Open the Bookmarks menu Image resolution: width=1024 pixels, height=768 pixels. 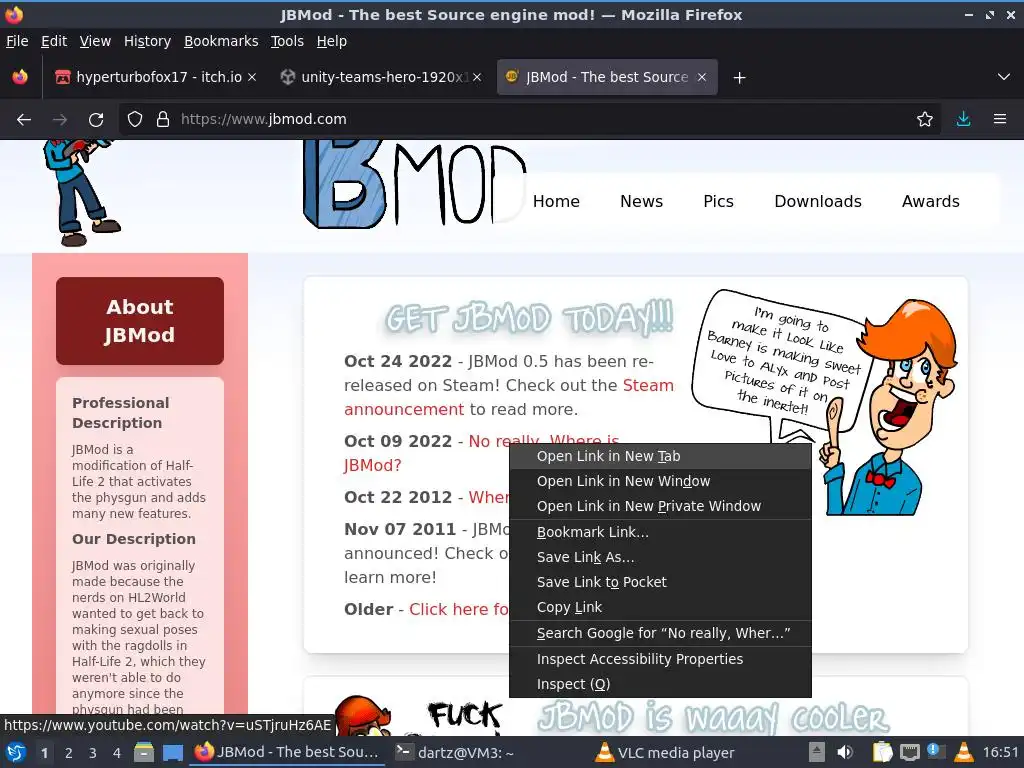tap(221, 41)
